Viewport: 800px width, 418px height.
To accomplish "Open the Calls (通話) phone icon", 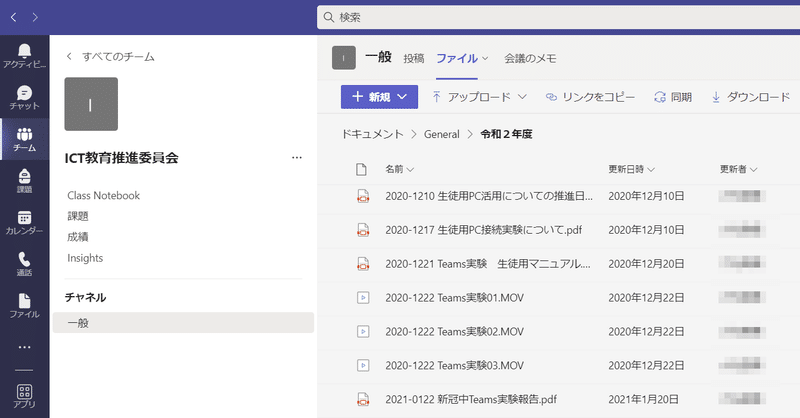I will (x=24, y=264).
